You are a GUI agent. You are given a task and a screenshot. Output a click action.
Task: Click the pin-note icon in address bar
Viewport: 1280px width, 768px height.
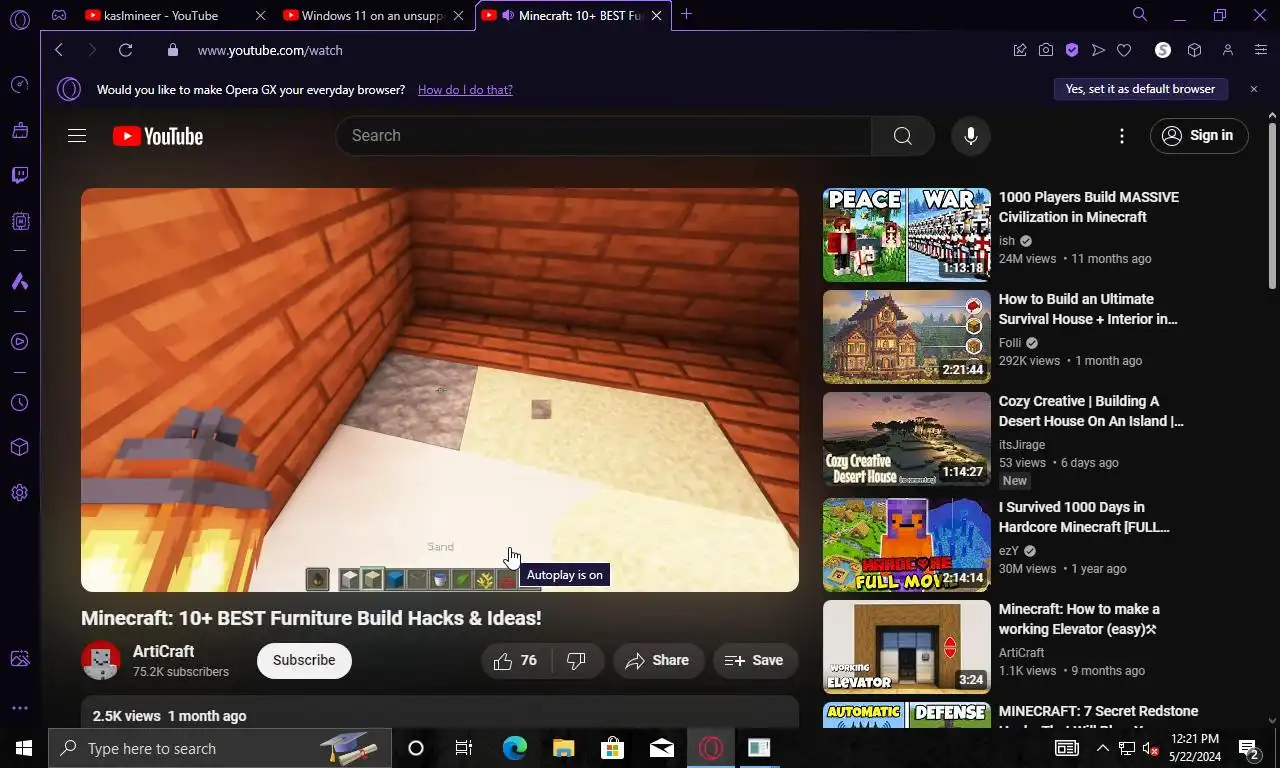coord(1020,50)
